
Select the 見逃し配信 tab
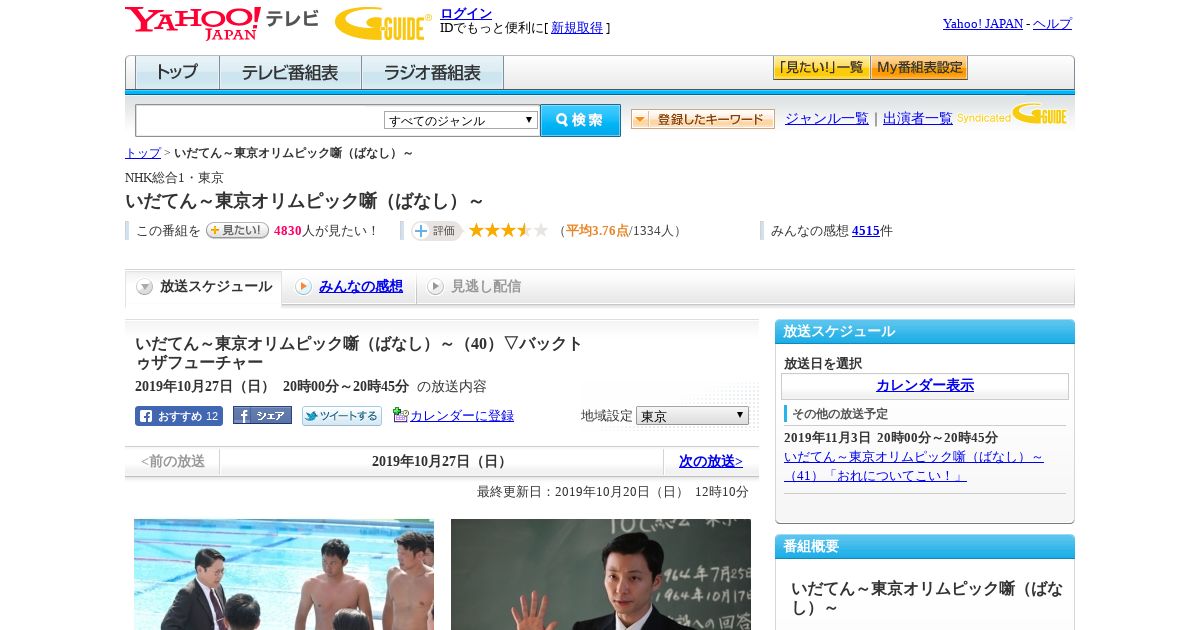tap(474, 287)
